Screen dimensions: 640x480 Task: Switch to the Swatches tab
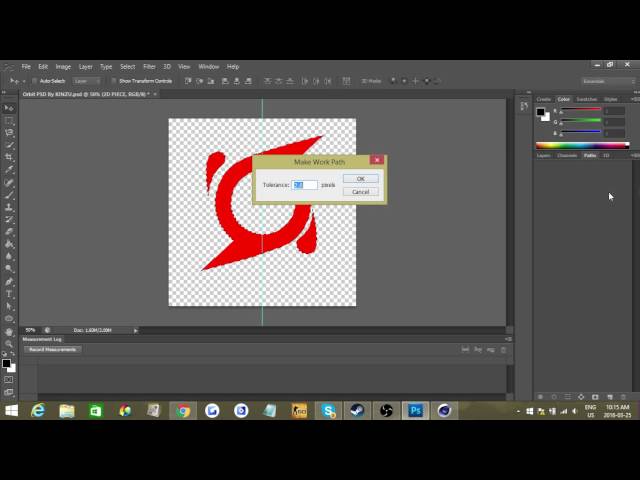coord(586,99)
